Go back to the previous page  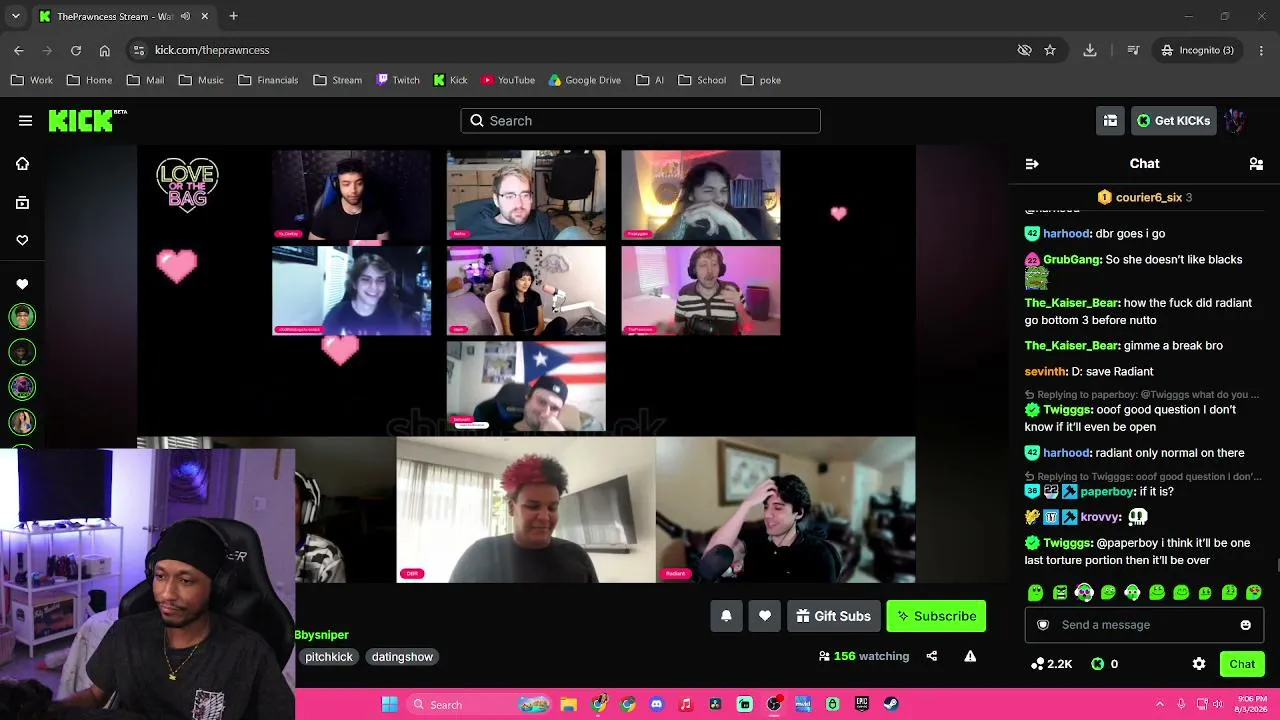coord(19,50)
